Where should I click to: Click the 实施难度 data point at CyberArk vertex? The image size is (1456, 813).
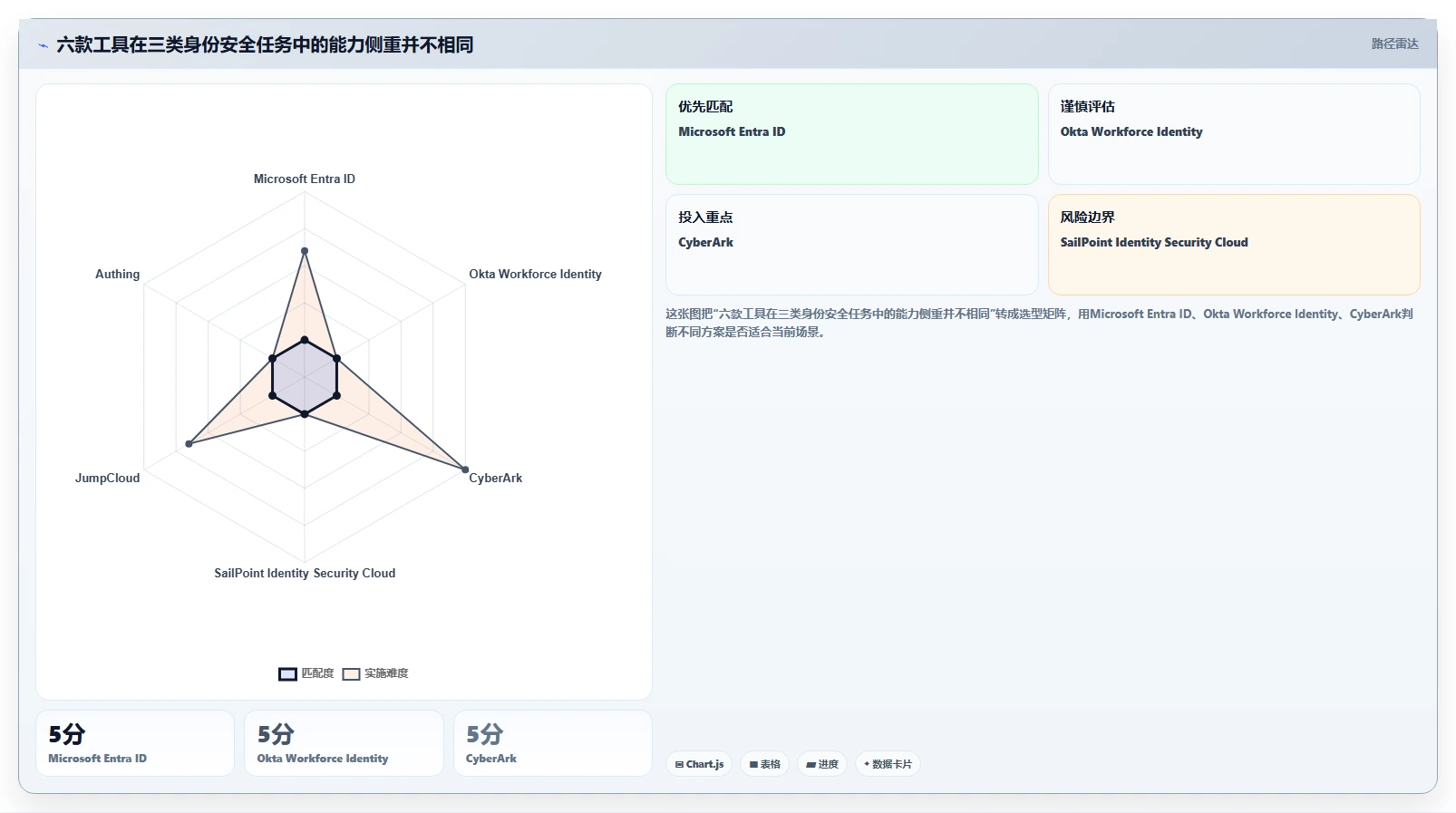pos(465,469)
